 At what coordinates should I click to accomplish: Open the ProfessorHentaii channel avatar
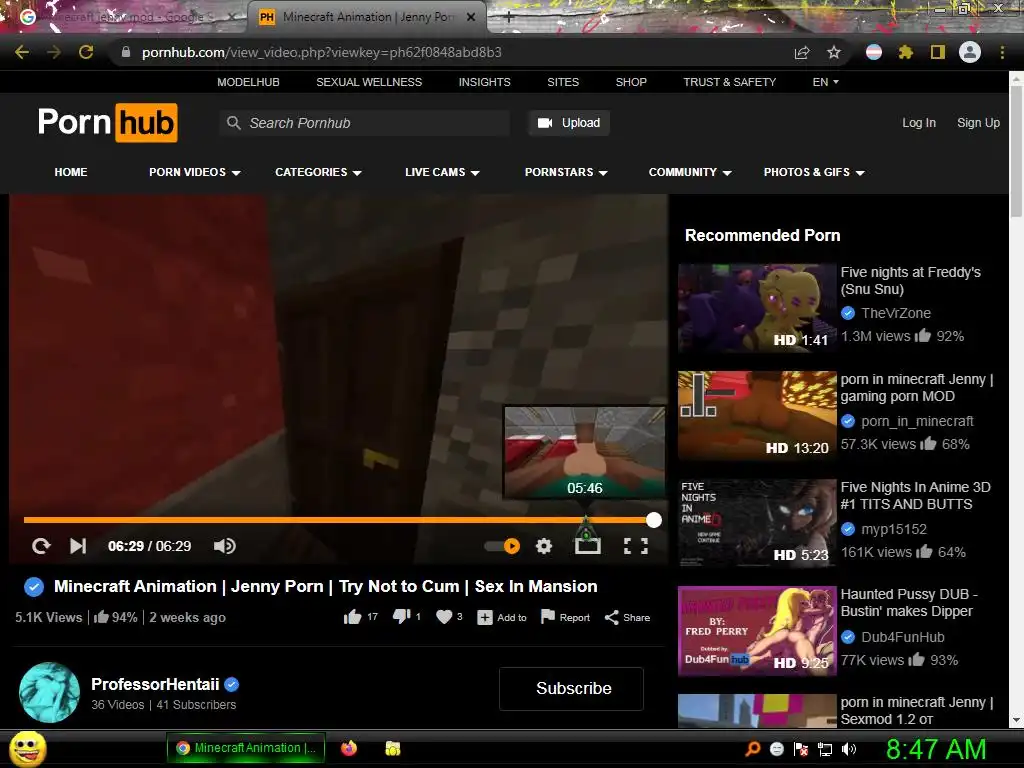click(x=50, y=692)
